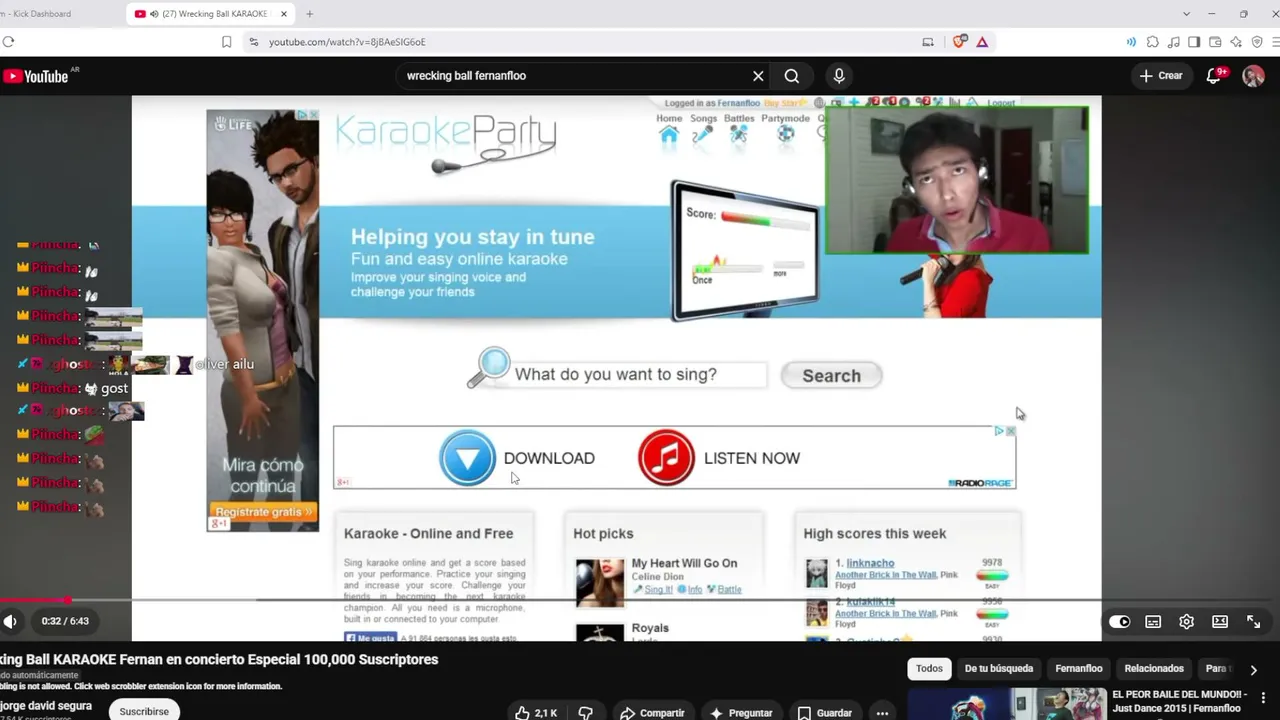
Task: Bookmark this page via the bookmark icon
Action: [227, 42]
